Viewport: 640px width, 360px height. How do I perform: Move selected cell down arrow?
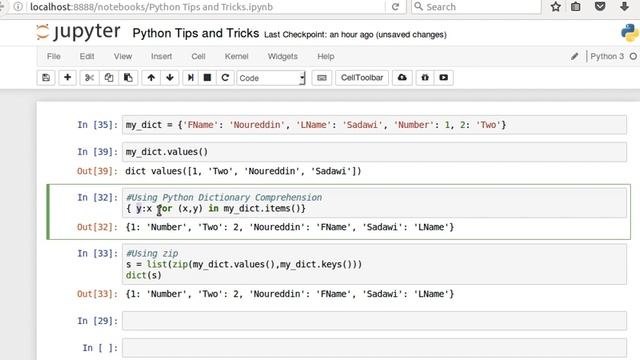click(170, 78)
